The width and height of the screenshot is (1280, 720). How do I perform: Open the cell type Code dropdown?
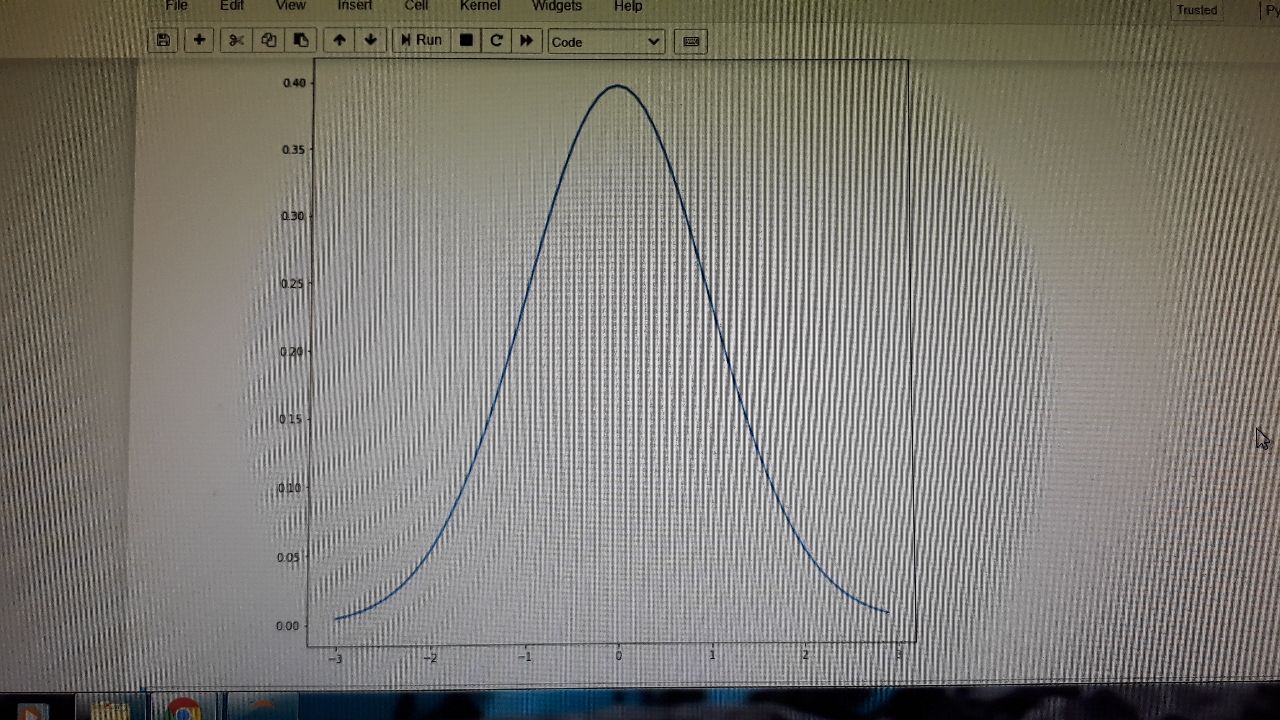[606, 42]
